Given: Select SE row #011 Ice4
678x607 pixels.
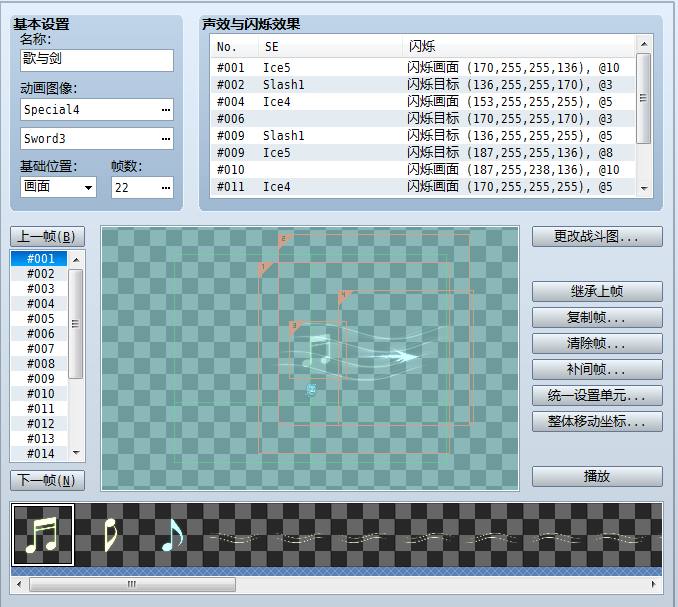Looking at the screenshot, I should click(x=423, y=187).
